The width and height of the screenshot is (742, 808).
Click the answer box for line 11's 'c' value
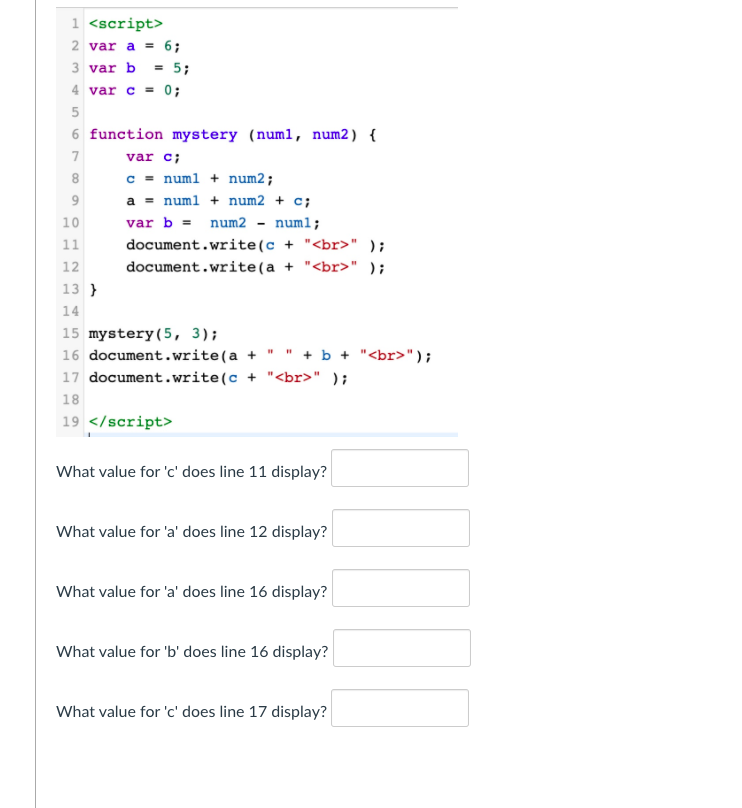[399, 467]
